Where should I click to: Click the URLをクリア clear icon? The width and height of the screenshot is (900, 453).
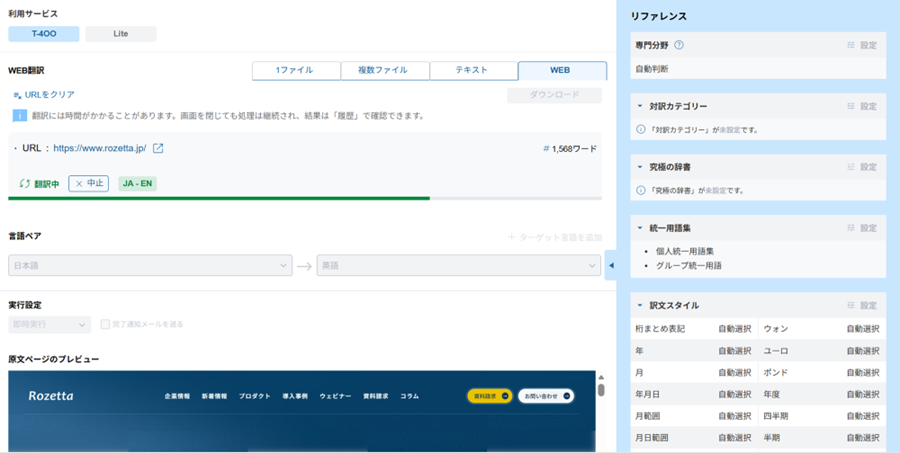click(x=17, y=95)
